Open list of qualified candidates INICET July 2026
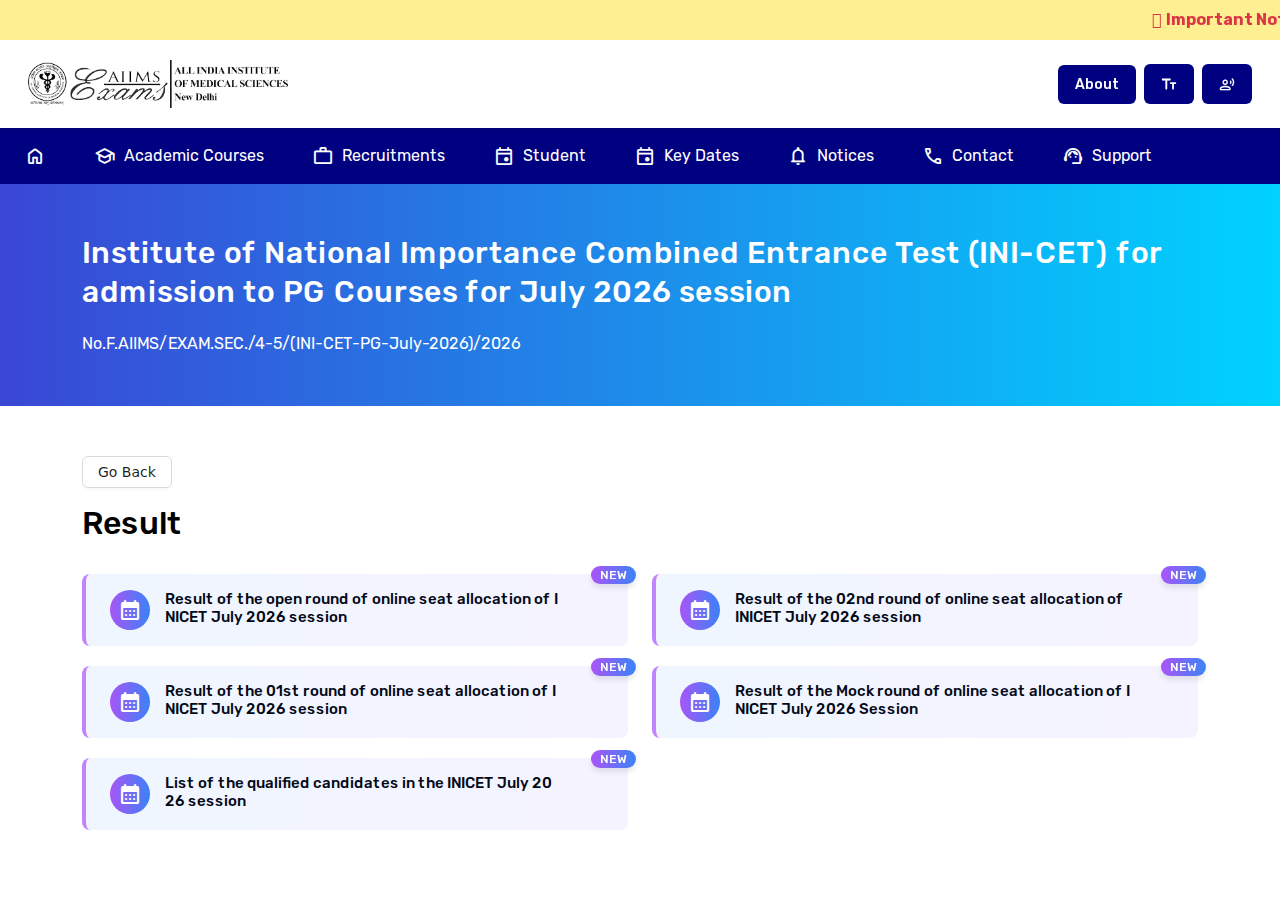This screenshot has height=900, width=1280. click(355, 794)
